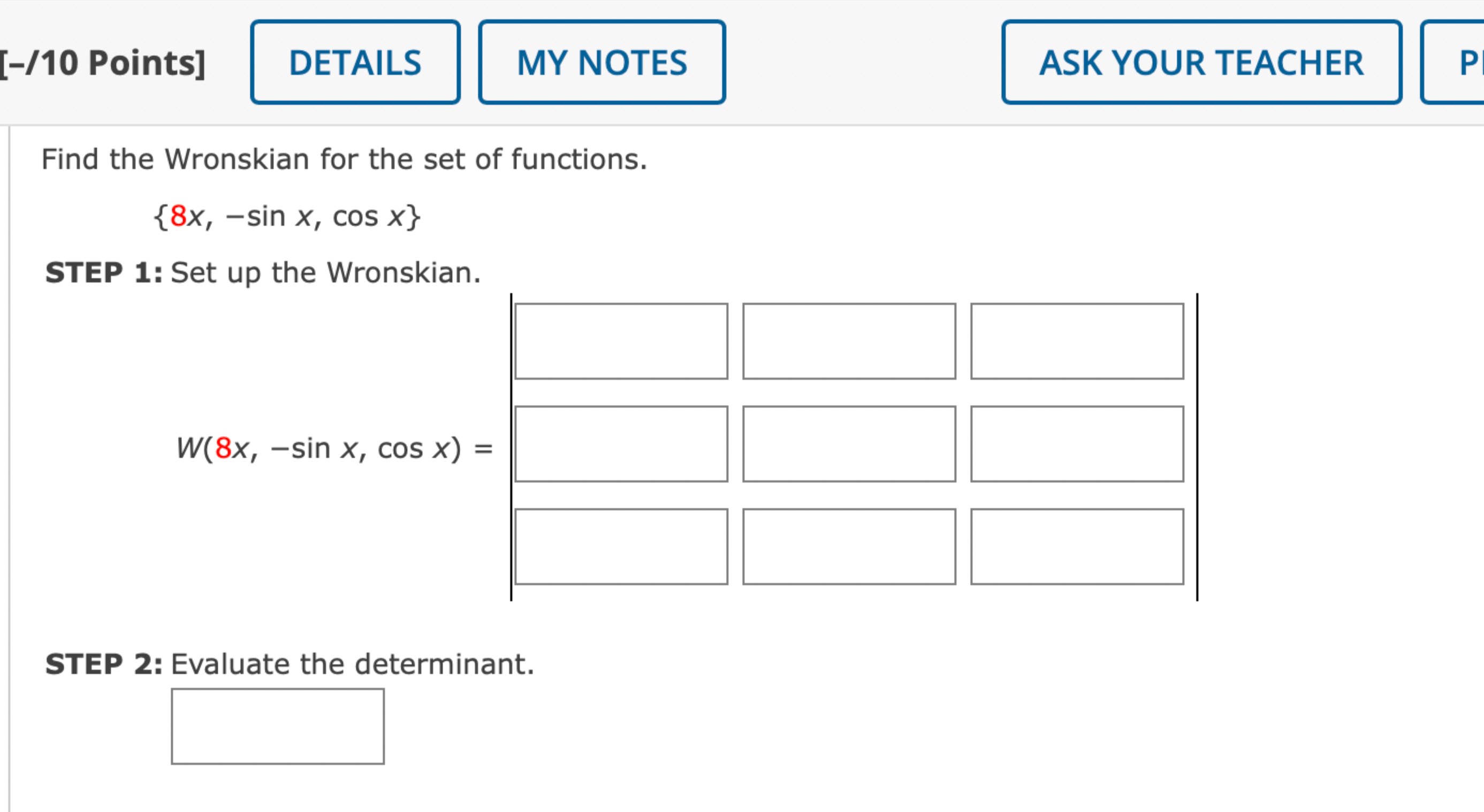Open the DETAILS panel
The height and width of the screenshot is (812, 1484).
pyautogui.click(x=354, y=63)
